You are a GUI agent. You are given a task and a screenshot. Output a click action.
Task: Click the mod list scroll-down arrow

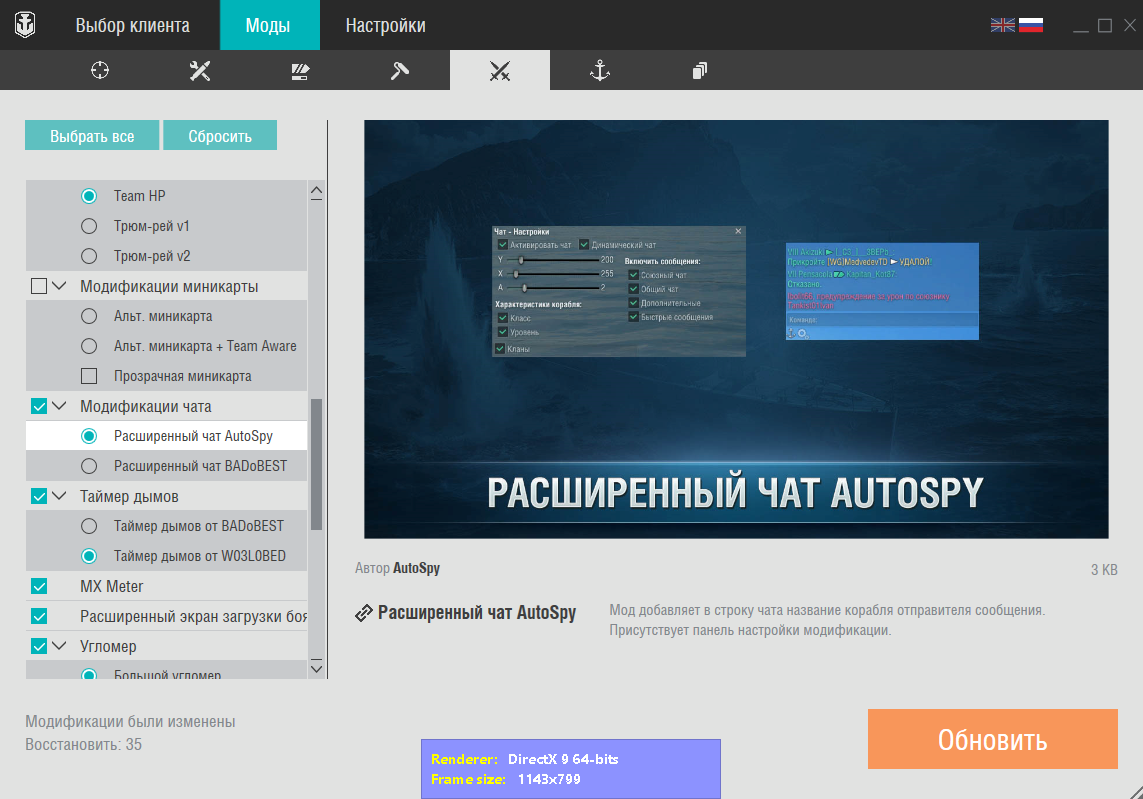point(316,669)
